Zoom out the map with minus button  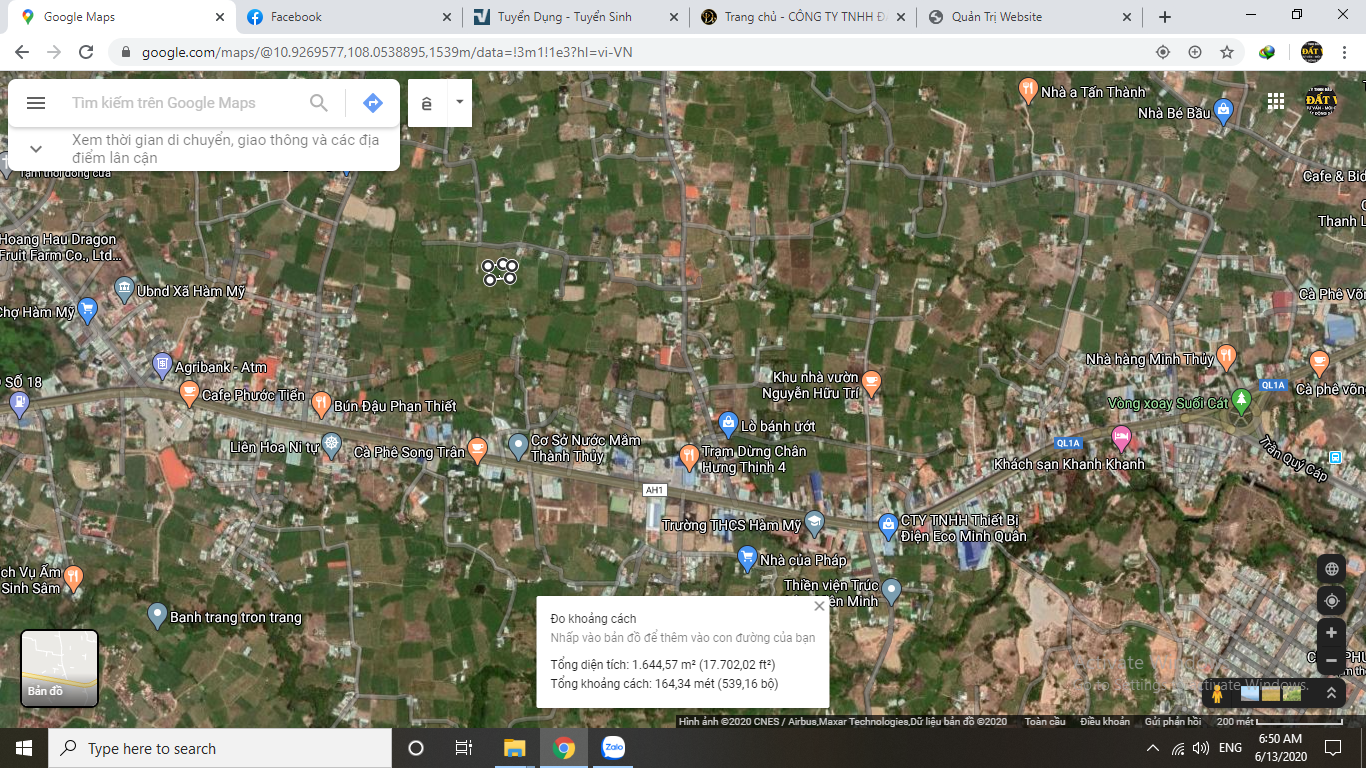coord(1331,661)
